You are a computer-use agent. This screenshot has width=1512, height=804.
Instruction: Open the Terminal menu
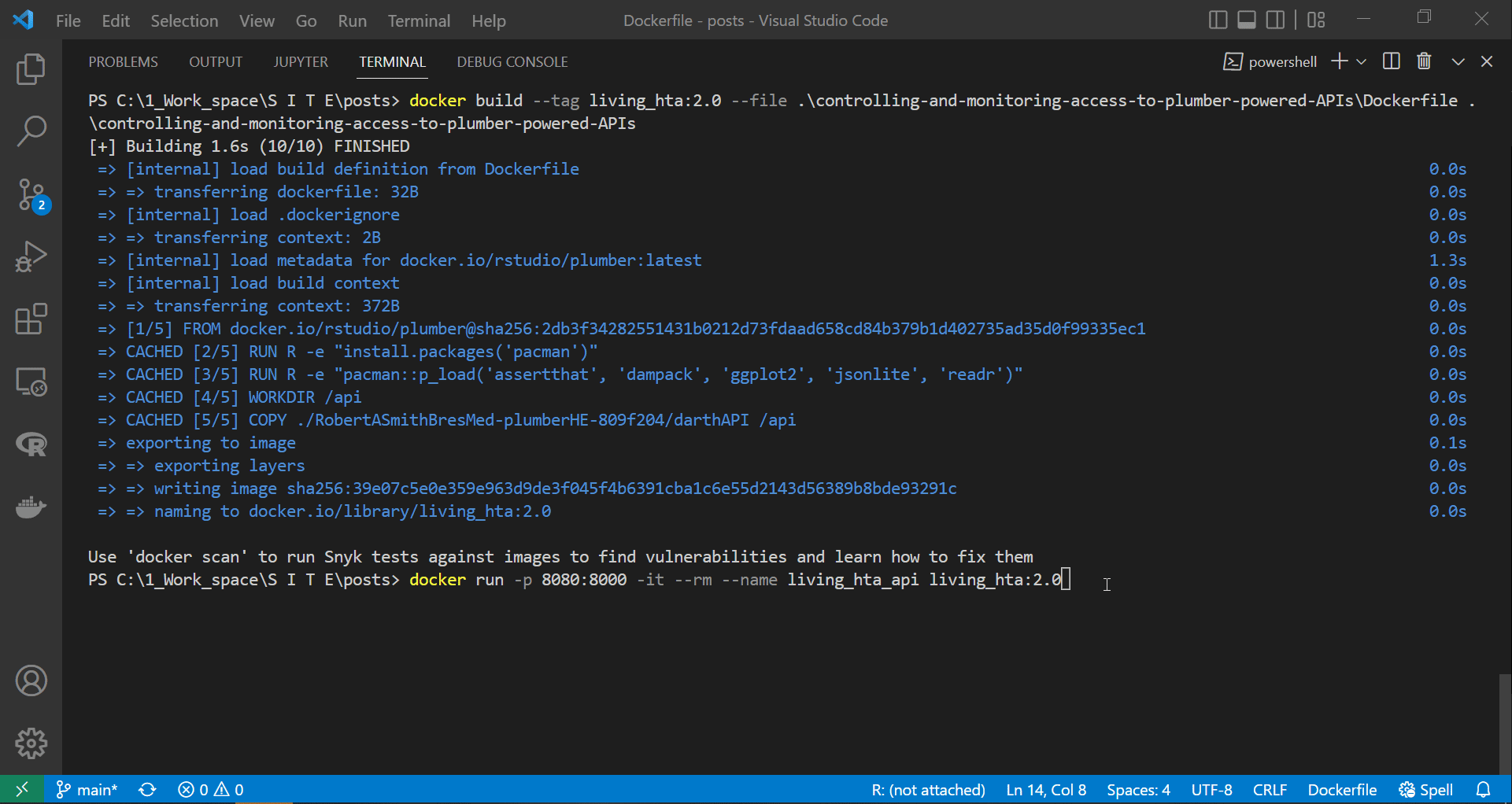[x=419, y=20]
